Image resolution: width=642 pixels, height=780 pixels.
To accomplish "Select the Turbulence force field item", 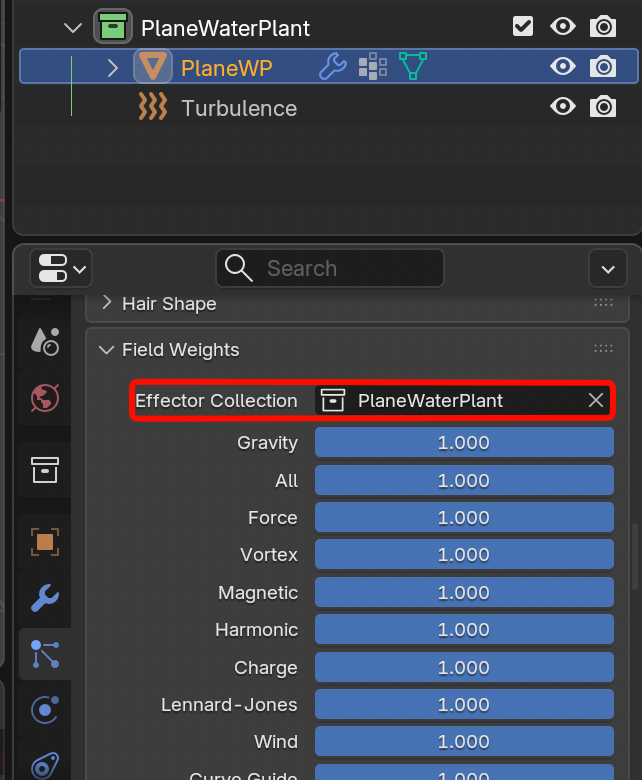I will point(238,108).
